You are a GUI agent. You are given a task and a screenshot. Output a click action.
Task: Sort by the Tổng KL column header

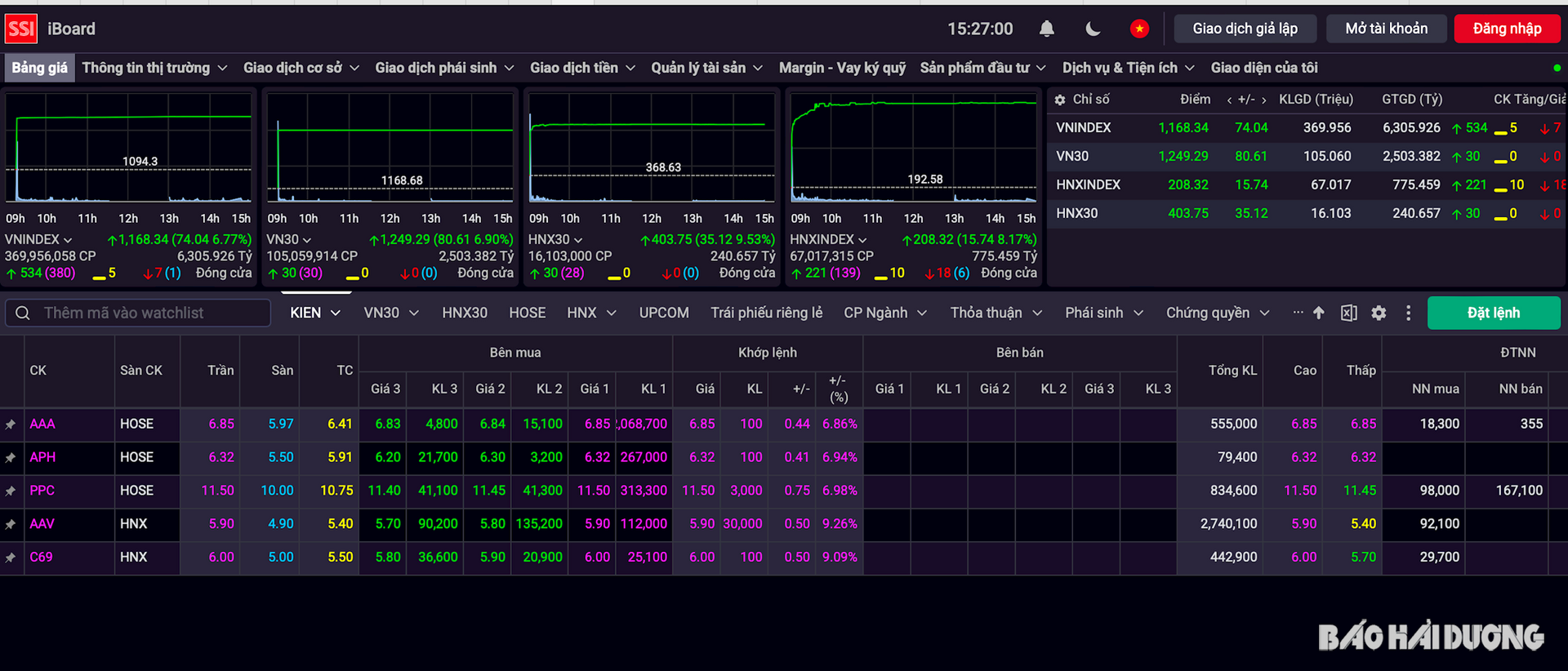1232,371
